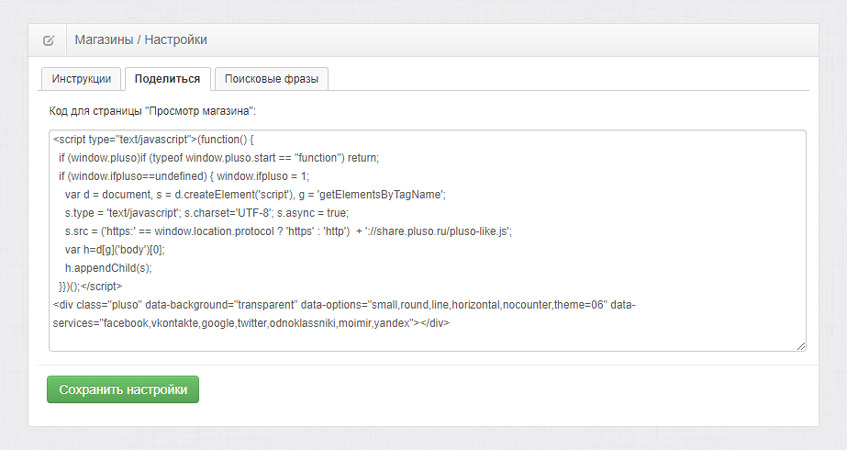The height and width of the screenshot is (450, 847).
Task: Click inside the share code text area
Action: 427,241
